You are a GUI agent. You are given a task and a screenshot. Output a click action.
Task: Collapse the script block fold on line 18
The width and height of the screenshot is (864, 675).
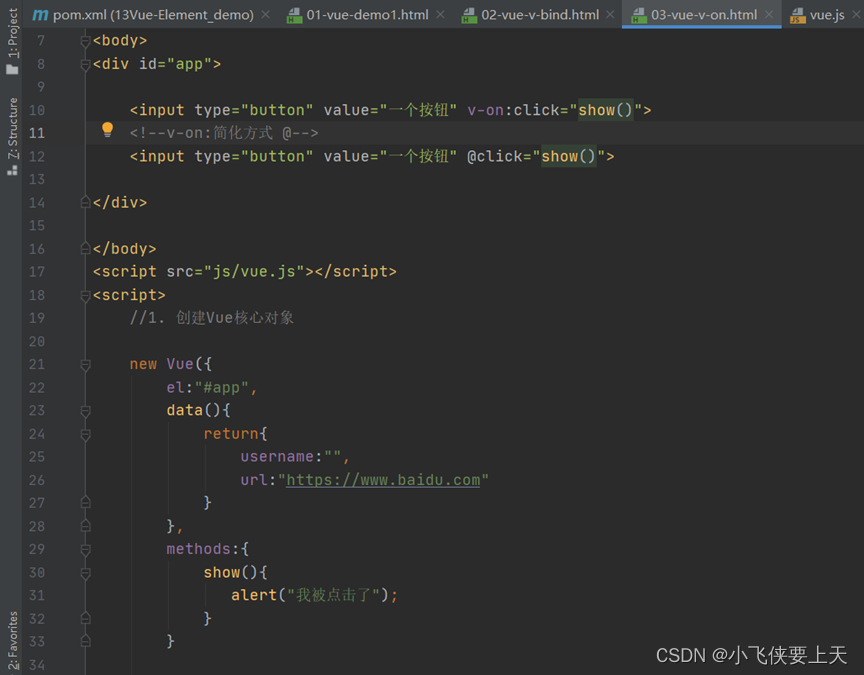click(x=85, y=296)
